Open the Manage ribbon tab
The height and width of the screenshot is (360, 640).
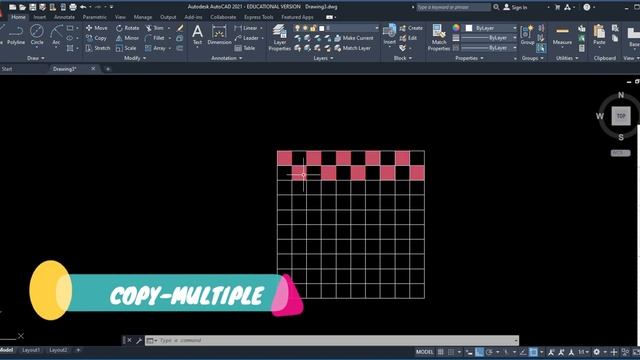pos(143,17)
